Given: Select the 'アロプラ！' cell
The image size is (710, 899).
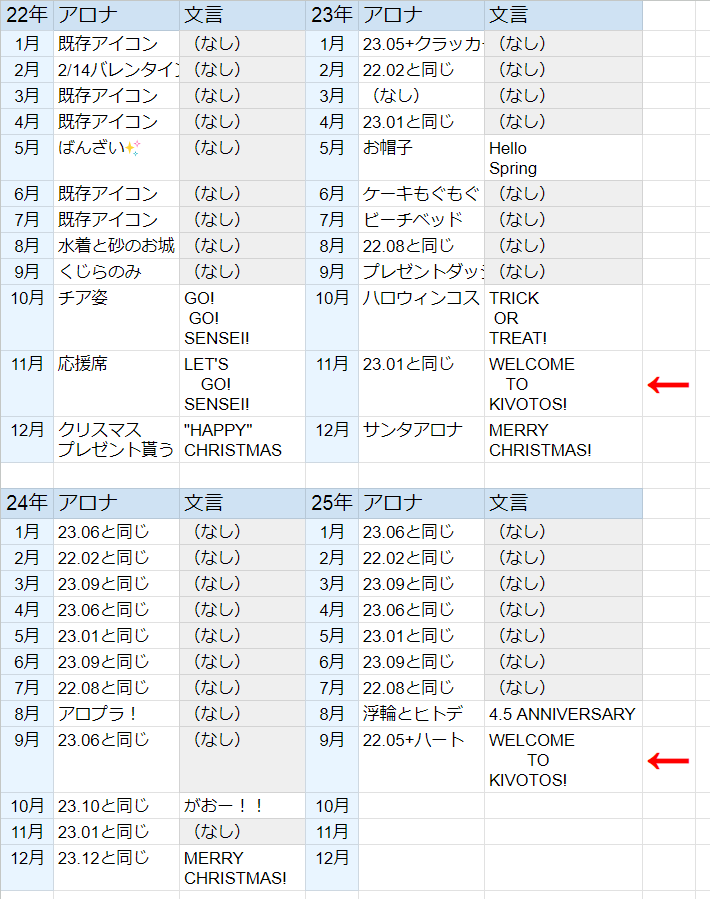Looking at the screenshot, I should pos(116,714).
